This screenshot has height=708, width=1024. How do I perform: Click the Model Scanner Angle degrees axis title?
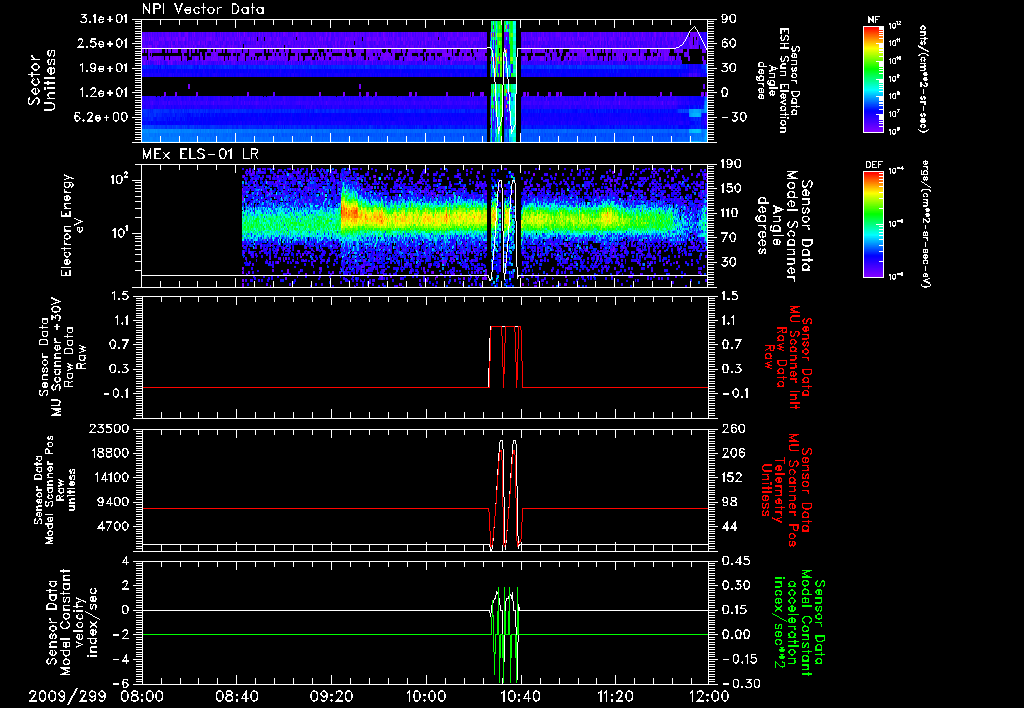point(784,225)
